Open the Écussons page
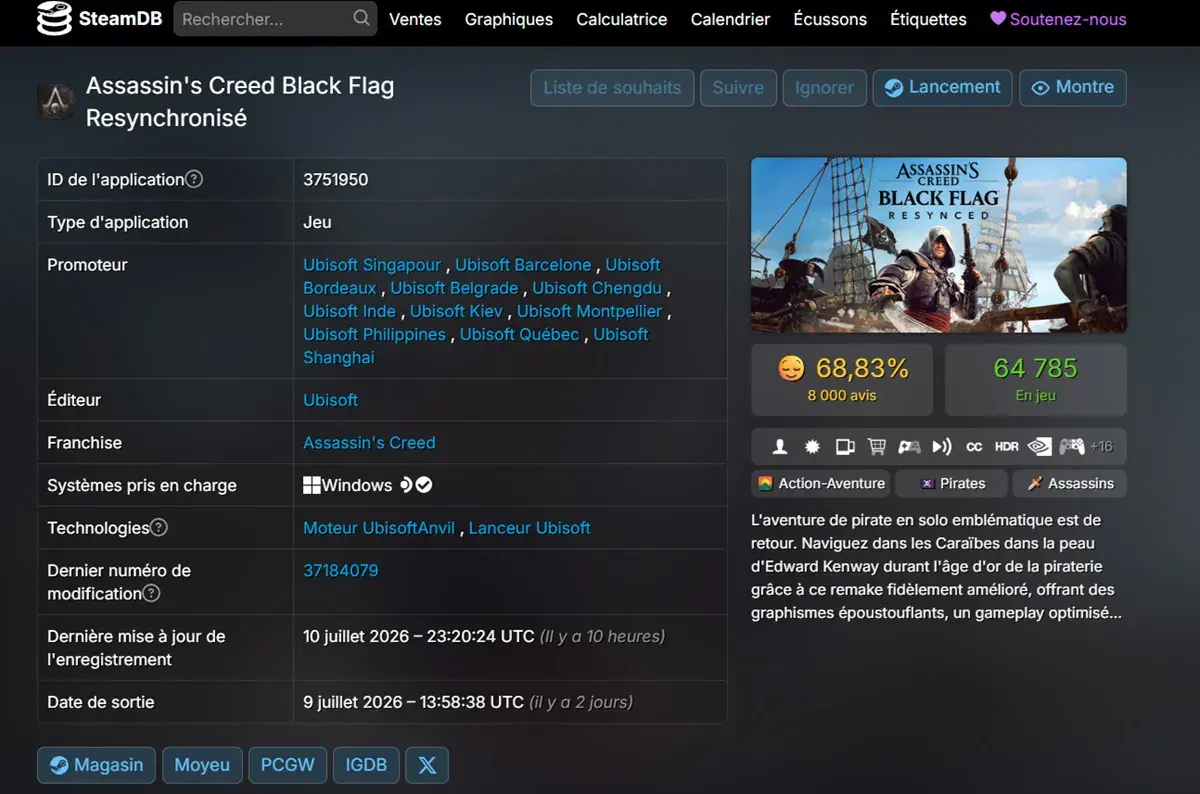 830,19
